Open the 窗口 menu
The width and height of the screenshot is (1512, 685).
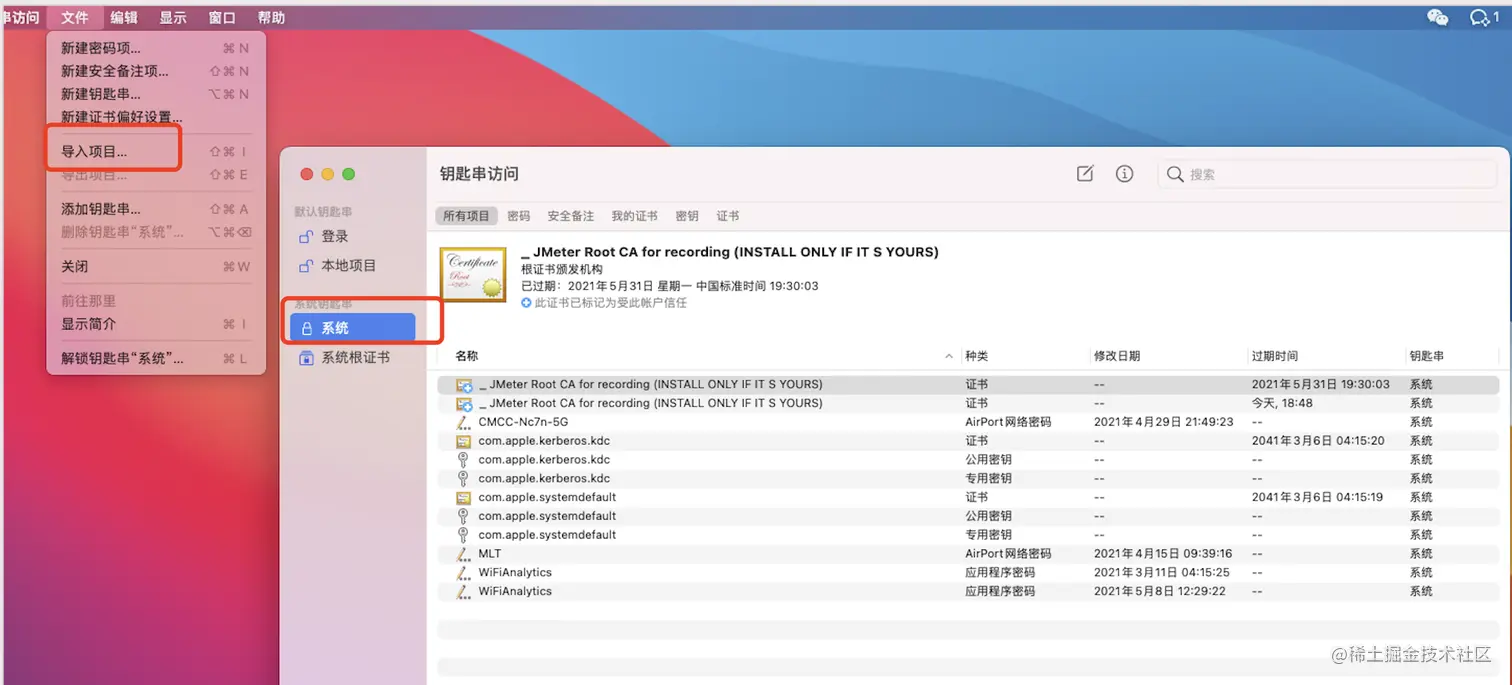222,17
